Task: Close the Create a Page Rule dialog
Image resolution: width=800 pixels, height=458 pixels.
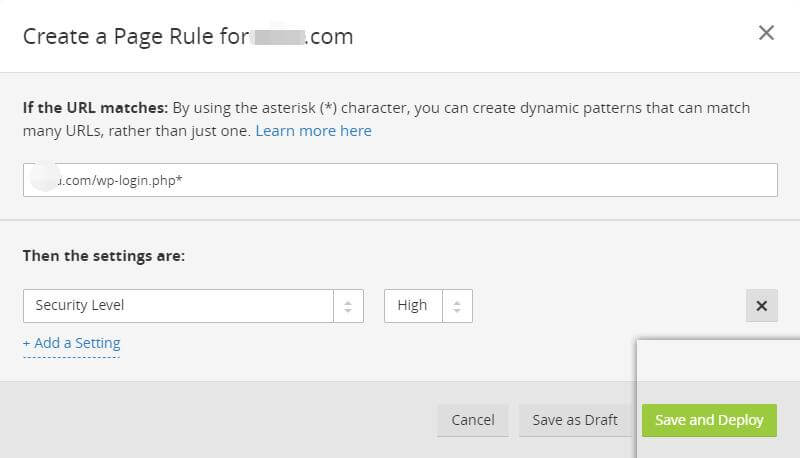Action: tap(766, 33)
